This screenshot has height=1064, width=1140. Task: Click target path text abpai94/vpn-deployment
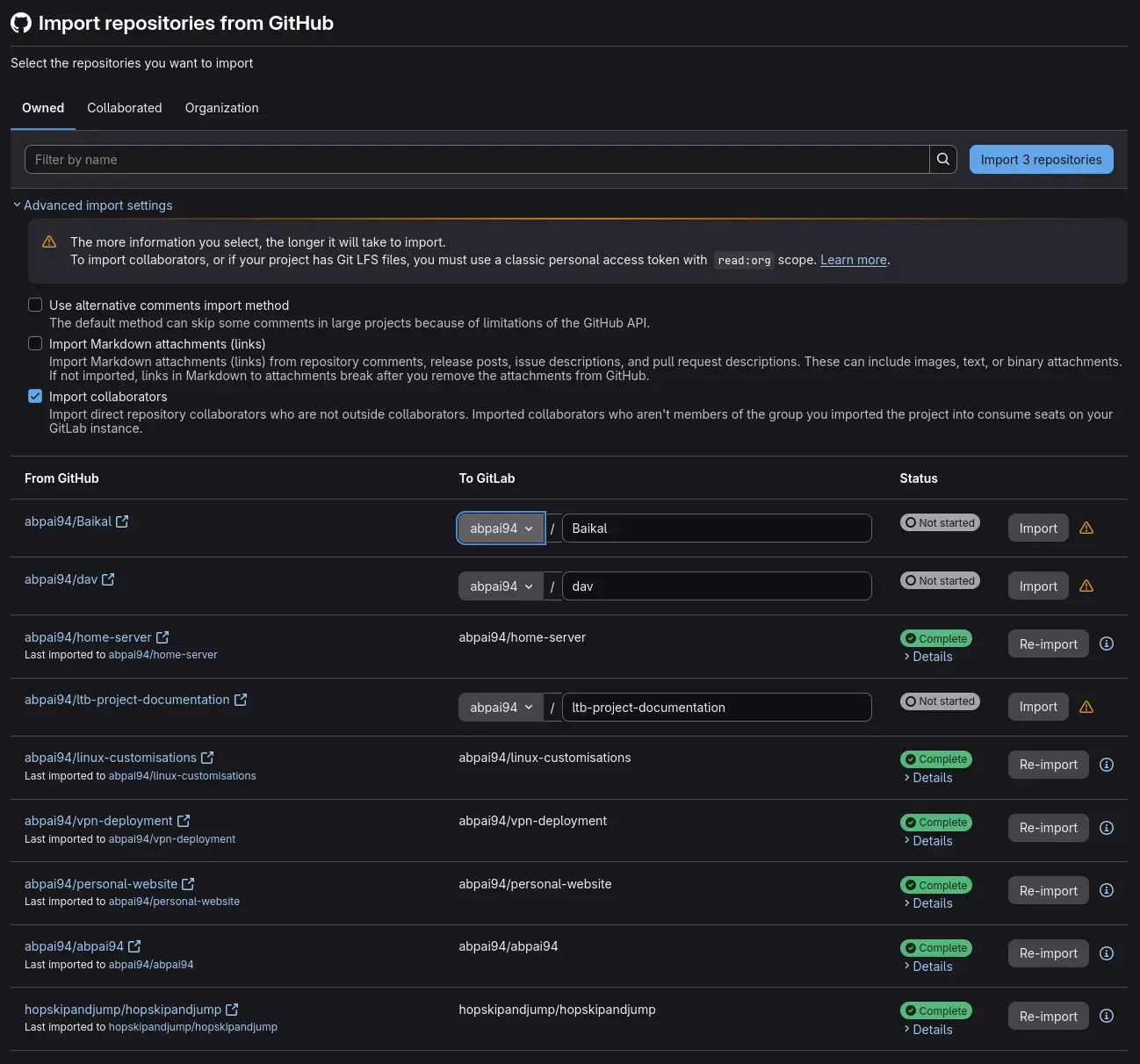pos(532,821)
